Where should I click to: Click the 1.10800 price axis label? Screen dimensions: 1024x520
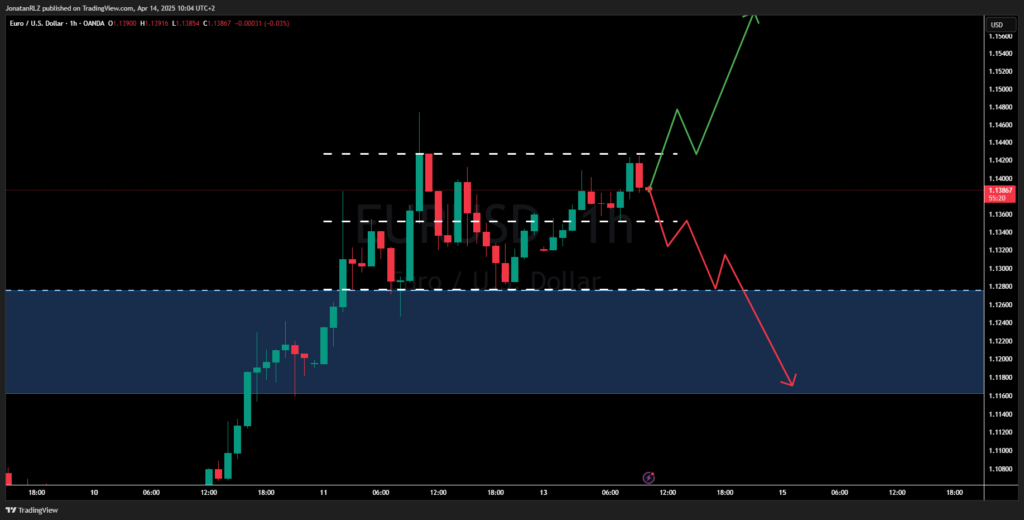coord(999,468)
